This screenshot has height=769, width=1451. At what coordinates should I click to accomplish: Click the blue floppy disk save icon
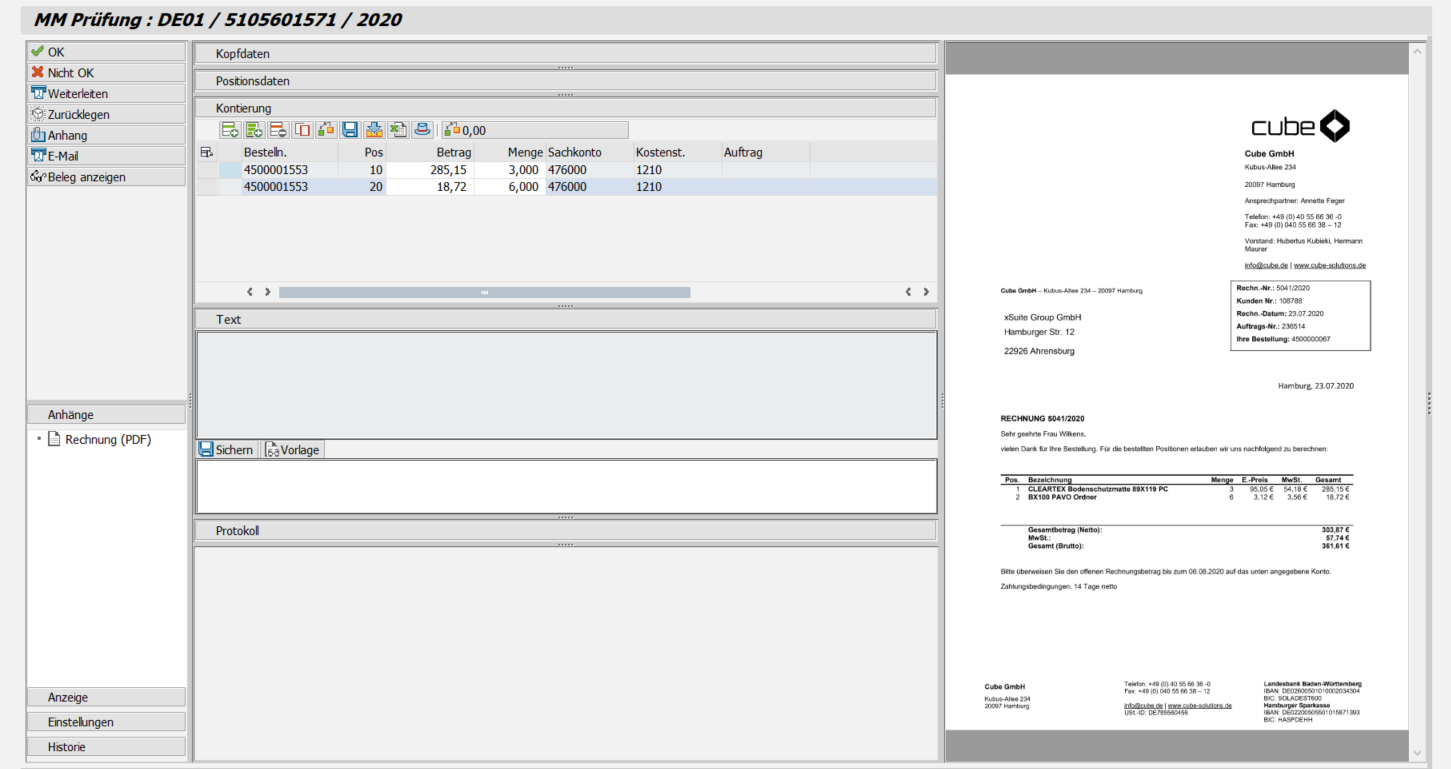(350, 130)
